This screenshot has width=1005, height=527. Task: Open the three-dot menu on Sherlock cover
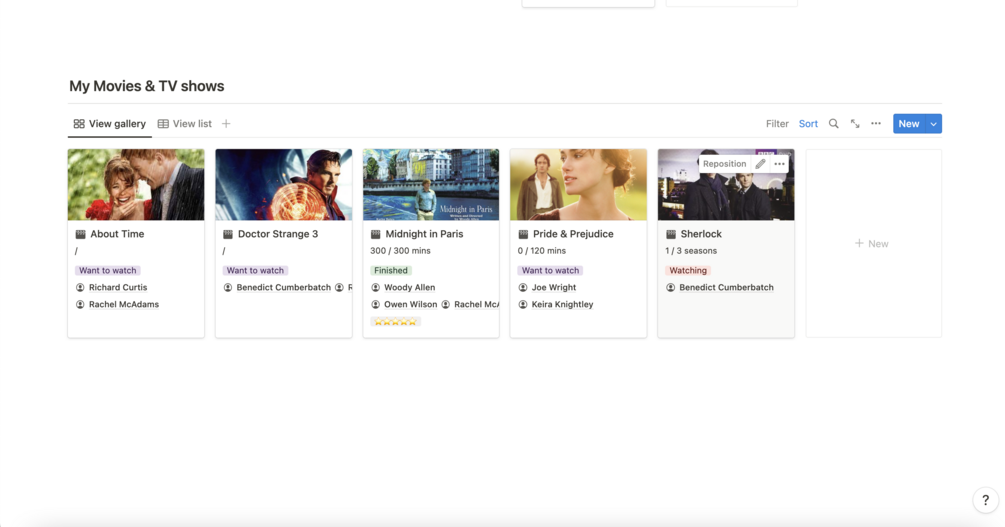[779, 163]
